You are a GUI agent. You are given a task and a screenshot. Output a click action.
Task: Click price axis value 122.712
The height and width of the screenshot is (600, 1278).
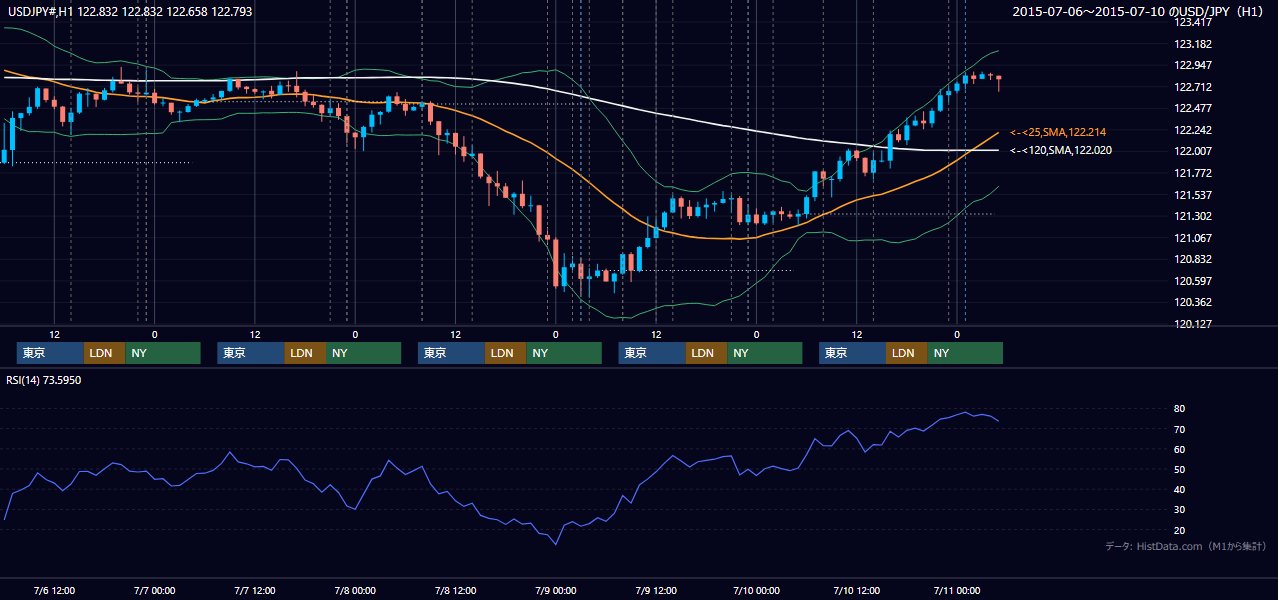click(1192, 87)
